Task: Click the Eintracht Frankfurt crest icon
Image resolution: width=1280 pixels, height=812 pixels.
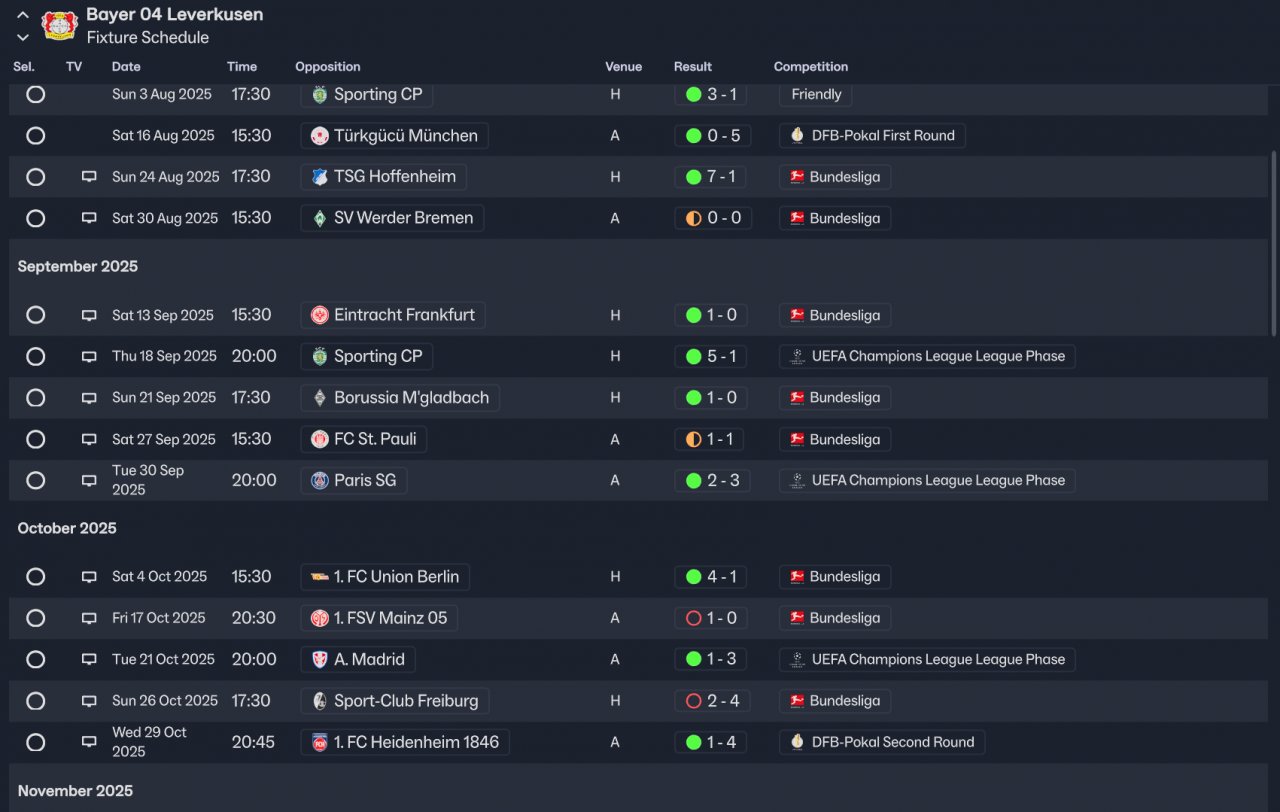Action: coord(320,315)
